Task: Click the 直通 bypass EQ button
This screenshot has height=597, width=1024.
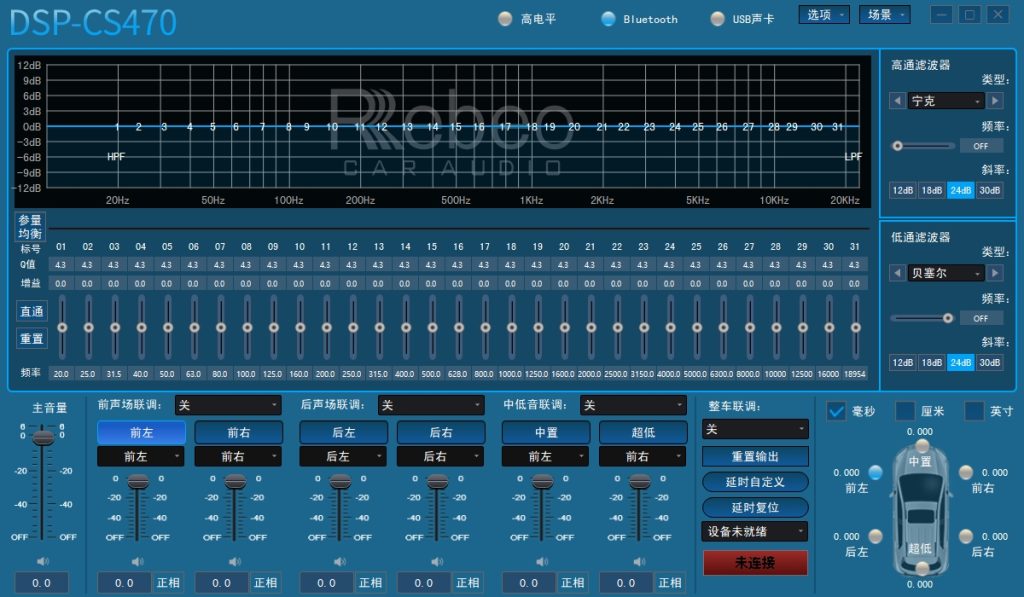Action: 31,312
